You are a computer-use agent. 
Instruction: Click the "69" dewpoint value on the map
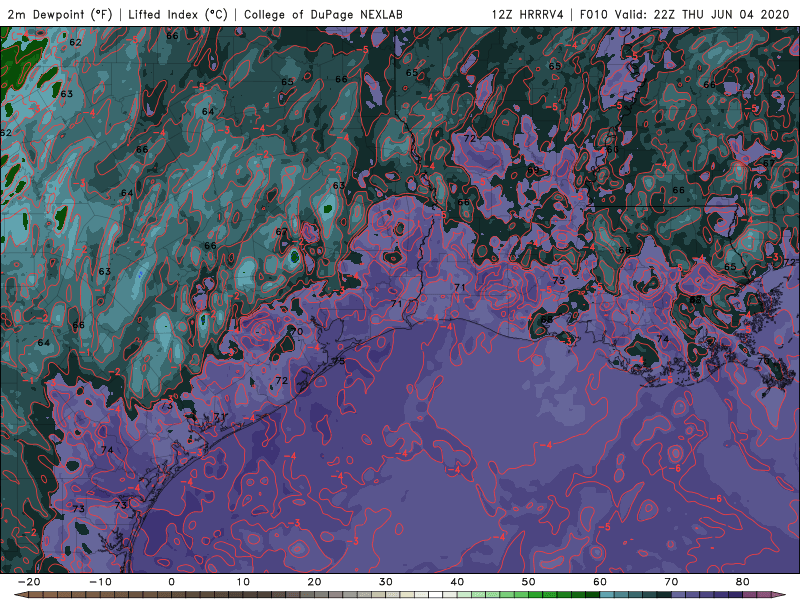click(x=533, y=170)
